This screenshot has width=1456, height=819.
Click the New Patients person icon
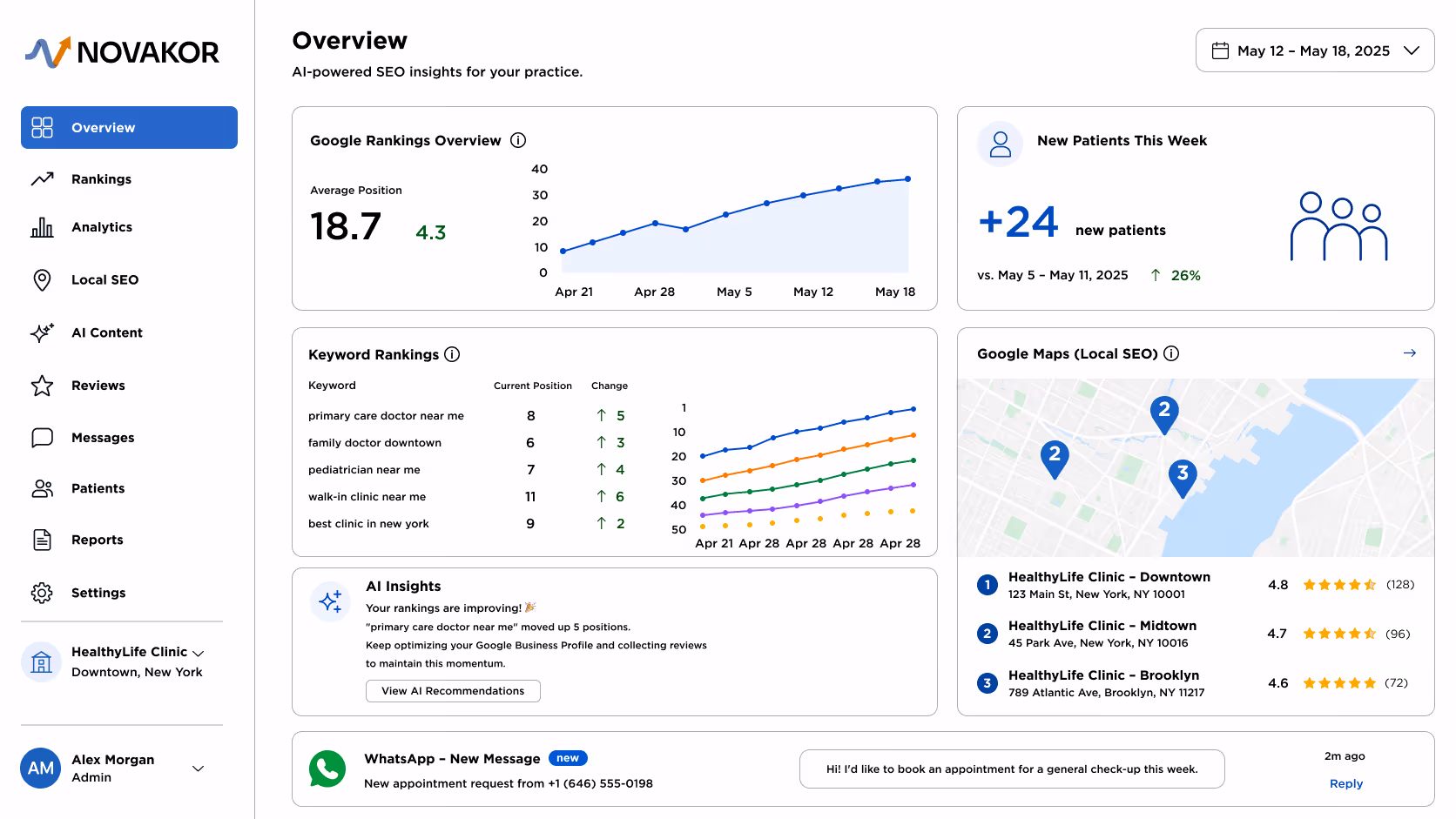pyautogui.click(x=1001, y=144)
